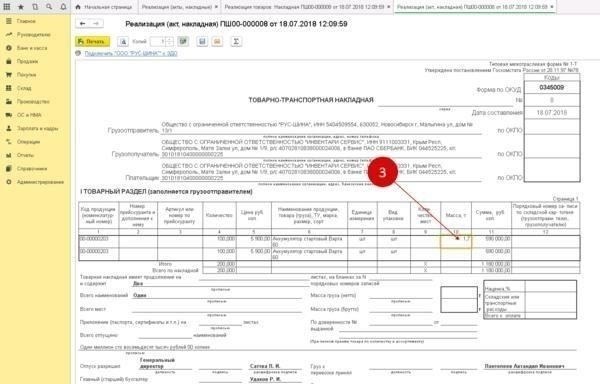This screenshot has width=600, height=384.
Task: Open the Производство section
Action: [33, 101]
